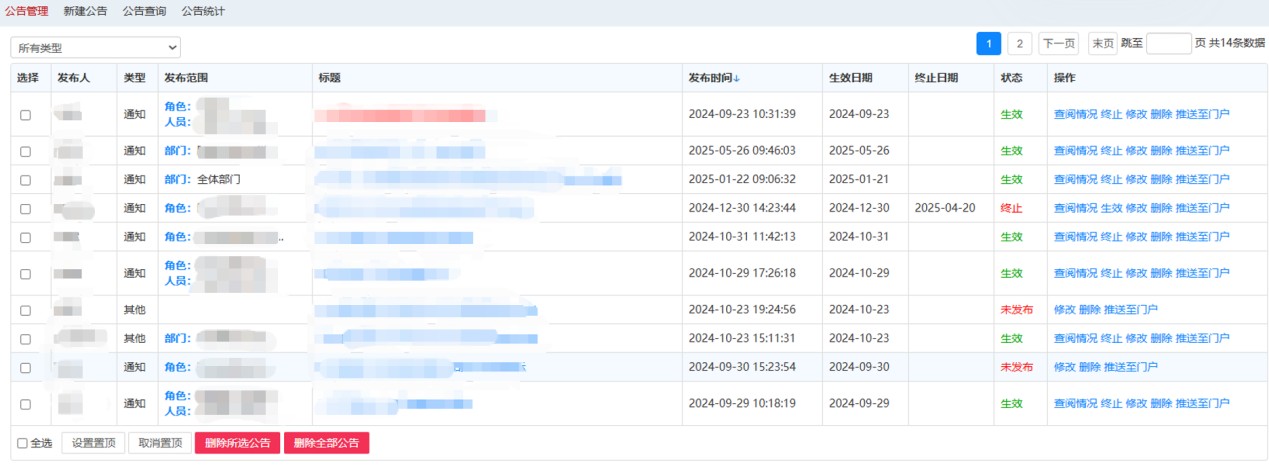Click 未发布 status in the 2024-09-30 row
Viewport: 1269px width, 465px height.
coord(1017,367)
